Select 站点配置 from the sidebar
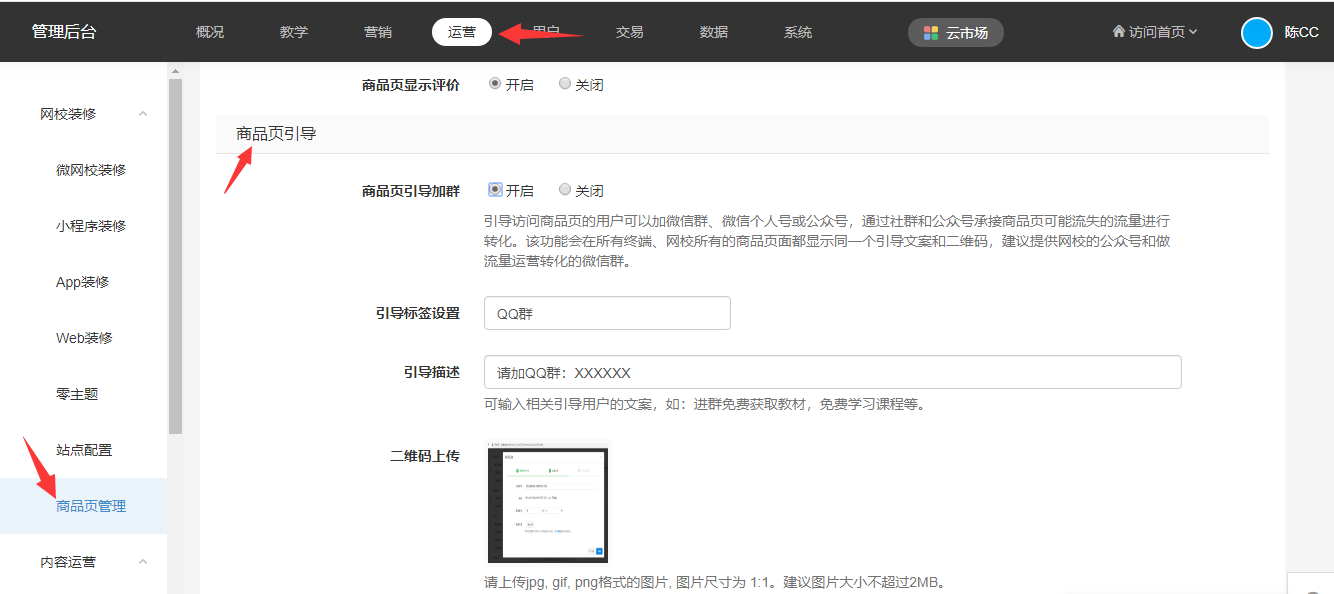 (x=84, y=450)
